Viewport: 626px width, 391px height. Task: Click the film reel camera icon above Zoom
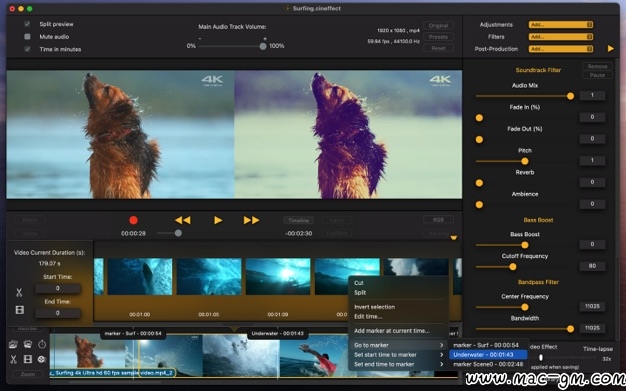42,359
